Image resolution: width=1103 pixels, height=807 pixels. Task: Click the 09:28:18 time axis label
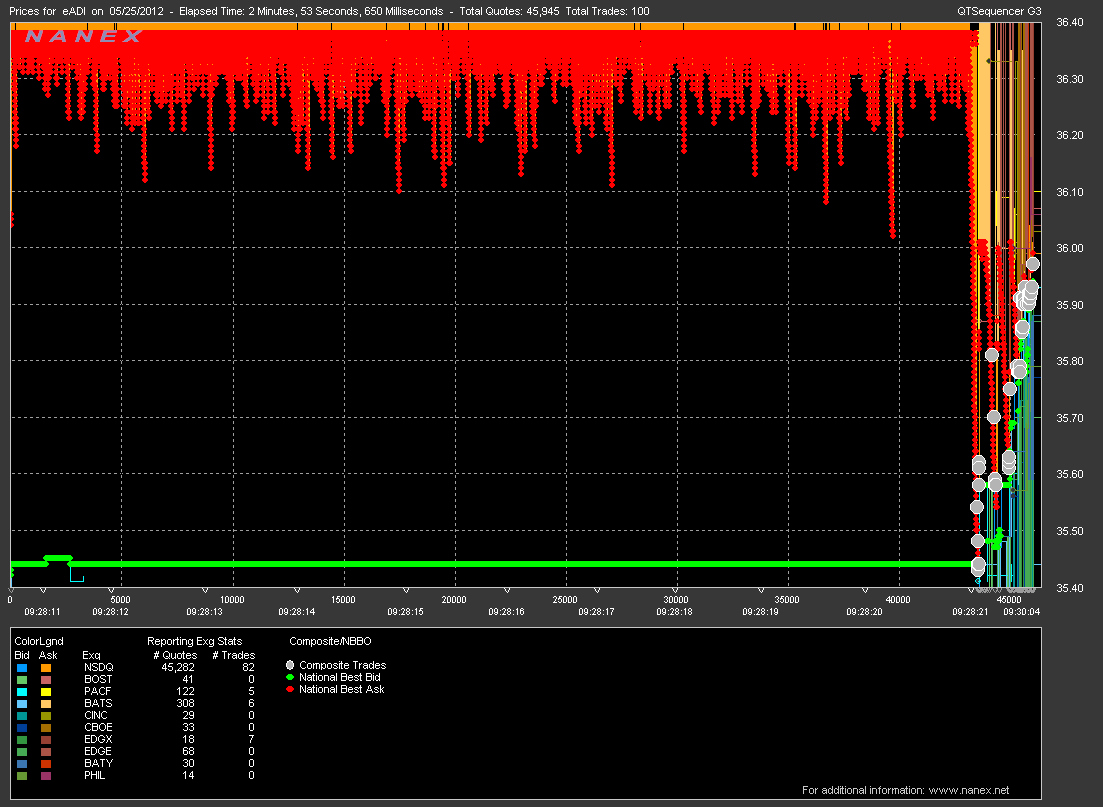click(675, 611)
